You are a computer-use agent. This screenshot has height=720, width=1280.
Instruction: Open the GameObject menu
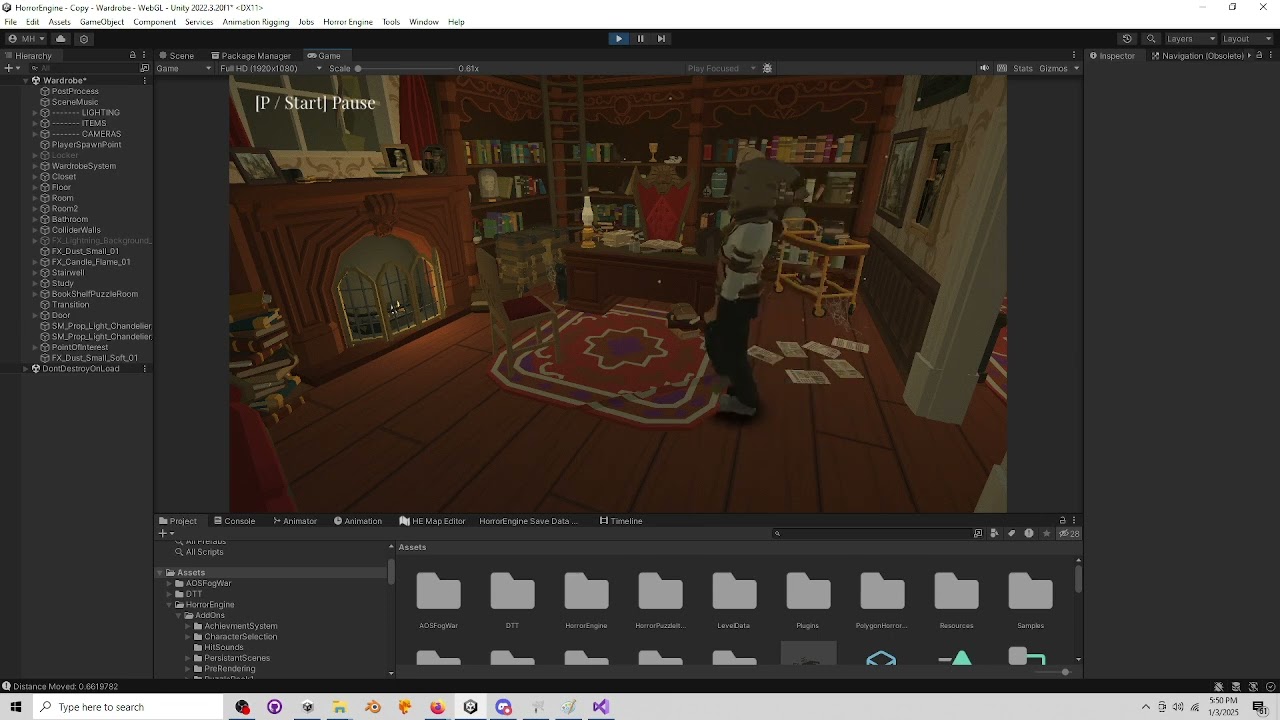click(x=102, y=22)
